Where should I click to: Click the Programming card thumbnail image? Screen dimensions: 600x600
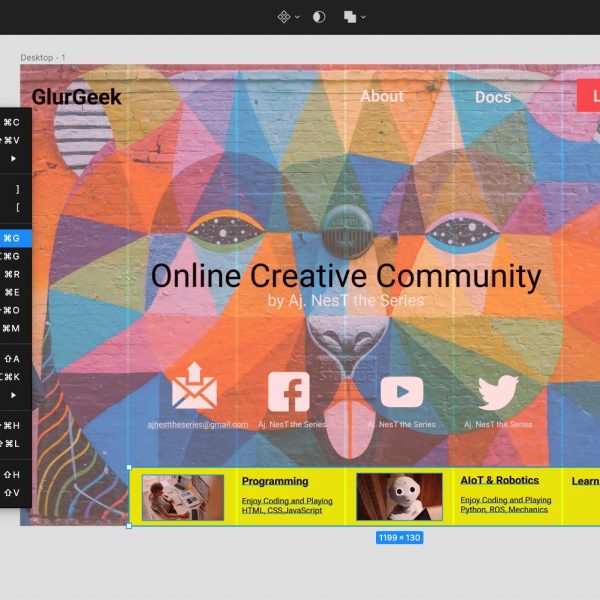coord(182,496)
